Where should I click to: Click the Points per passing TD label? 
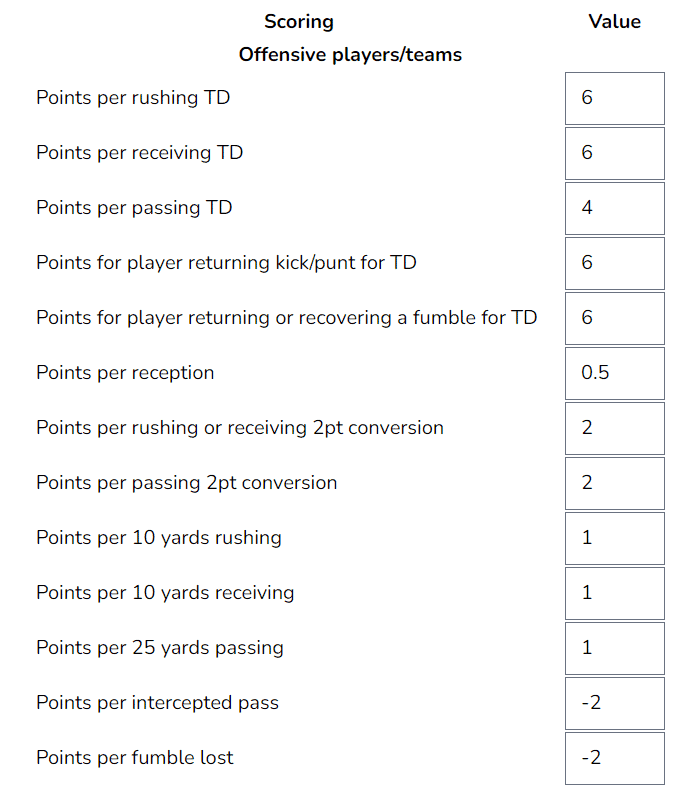[x=134, y=208]
